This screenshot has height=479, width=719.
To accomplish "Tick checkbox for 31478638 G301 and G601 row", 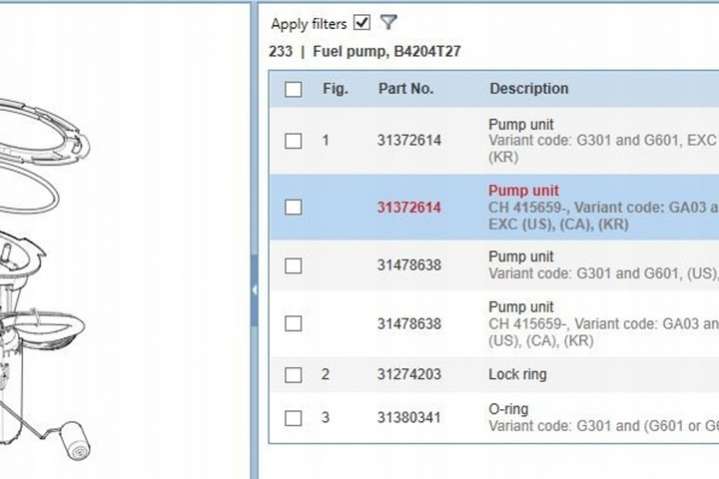I will [x=293, y=266].
